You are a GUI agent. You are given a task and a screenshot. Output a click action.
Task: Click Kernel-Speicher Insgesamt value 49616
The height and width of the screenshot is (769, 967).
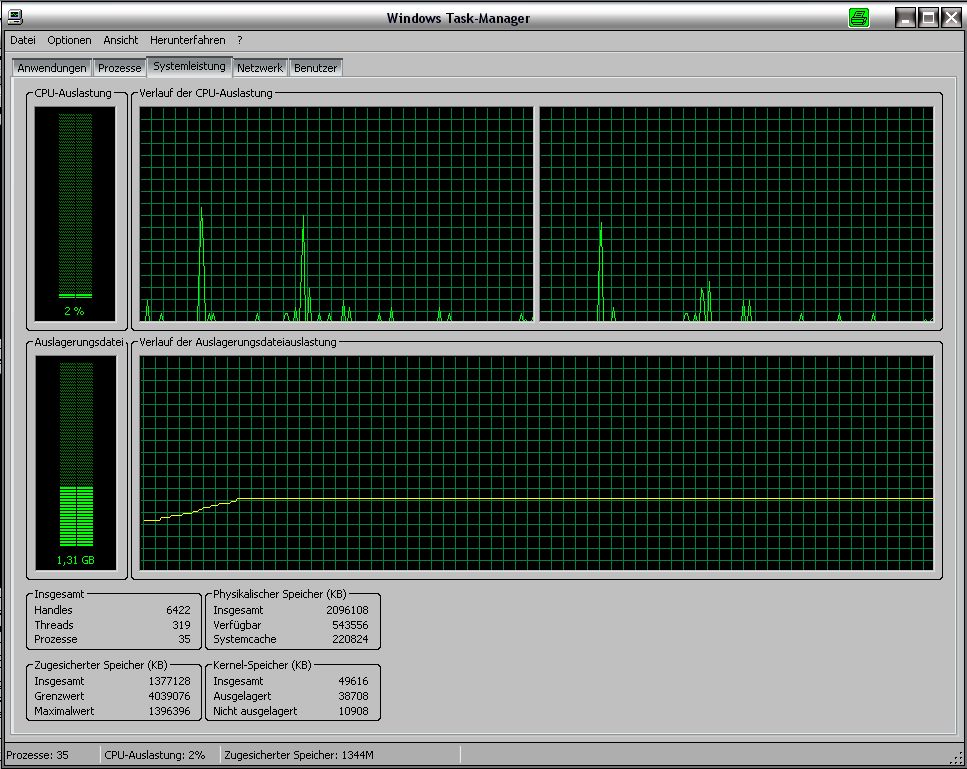(353, 681)
